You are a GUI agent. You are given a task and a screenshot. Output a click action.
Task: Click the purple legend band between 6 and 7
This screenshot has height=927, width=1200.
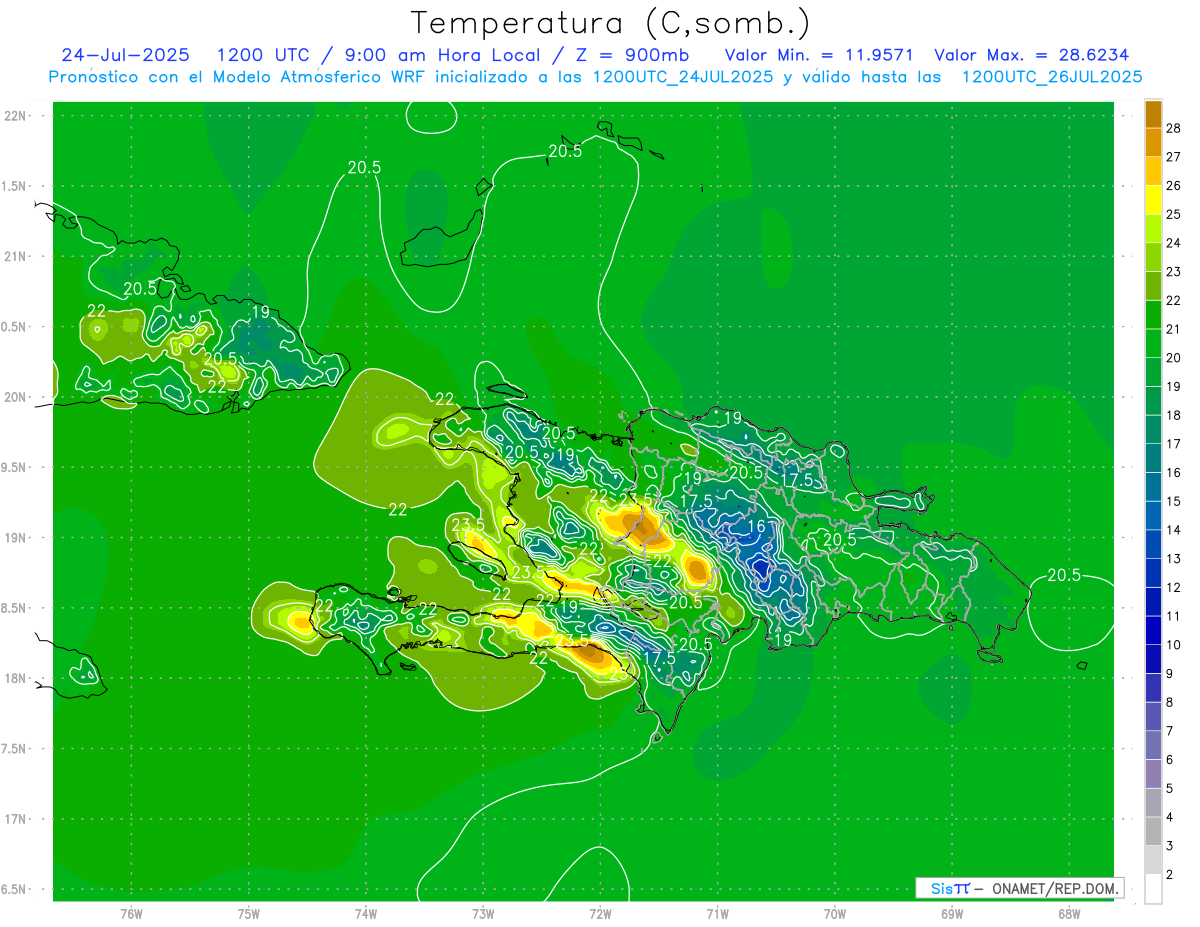pos(1153,746)
